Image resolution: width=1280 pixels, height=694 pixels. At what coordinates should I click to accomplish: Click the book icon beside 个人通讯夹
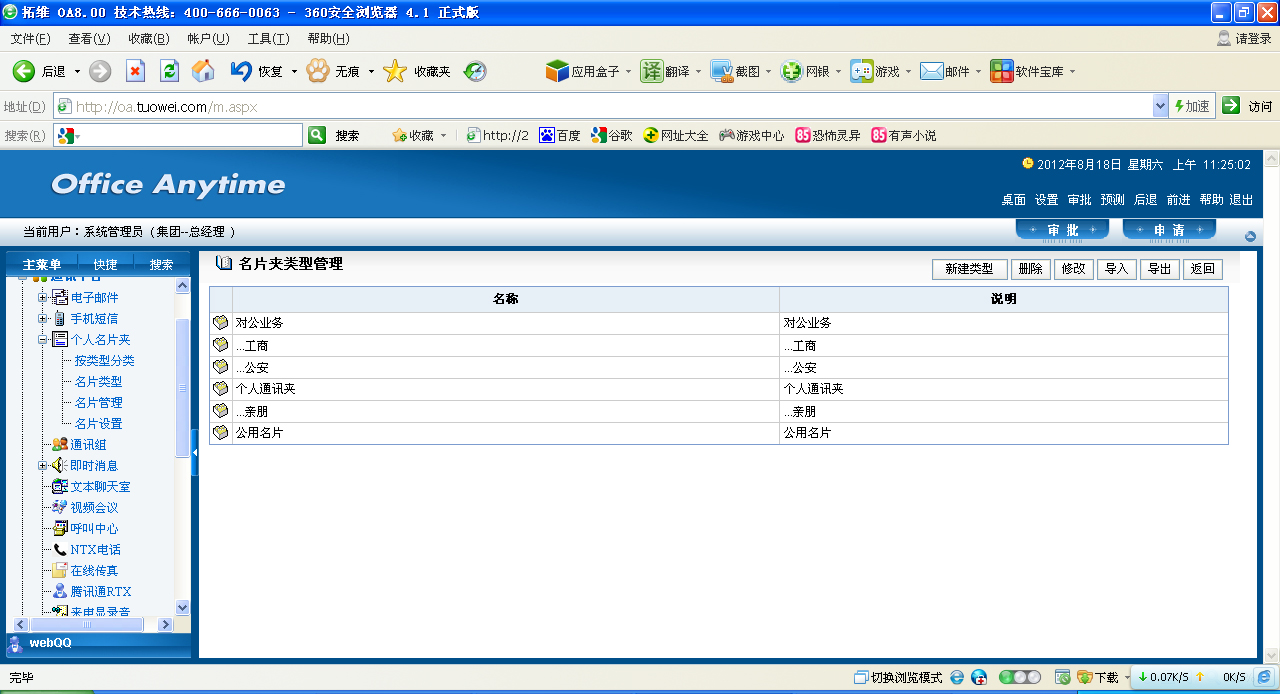(221, 389)
